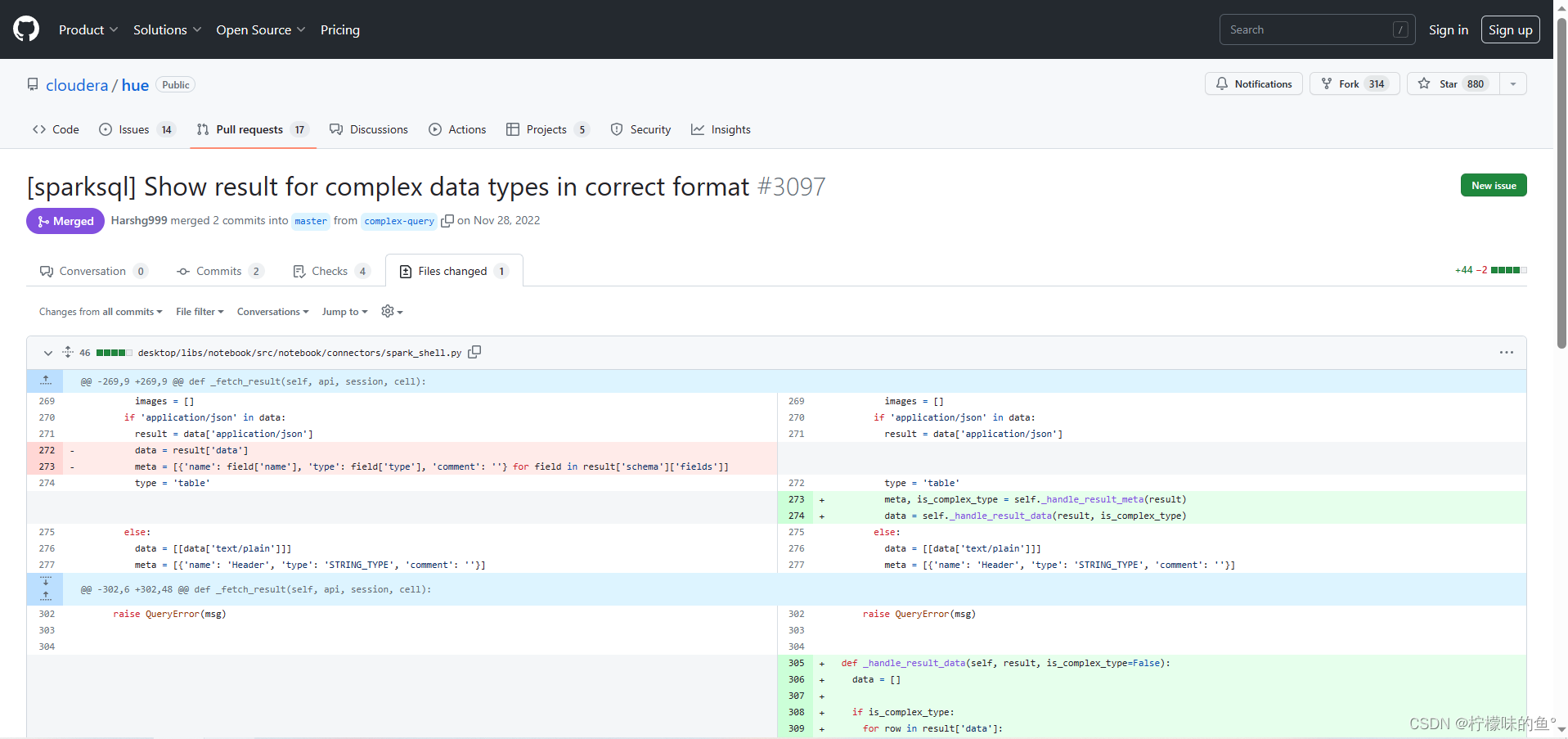Click the GitHub logo
Viewport: 1568px width, 739px height.
(x=26, y=29)
